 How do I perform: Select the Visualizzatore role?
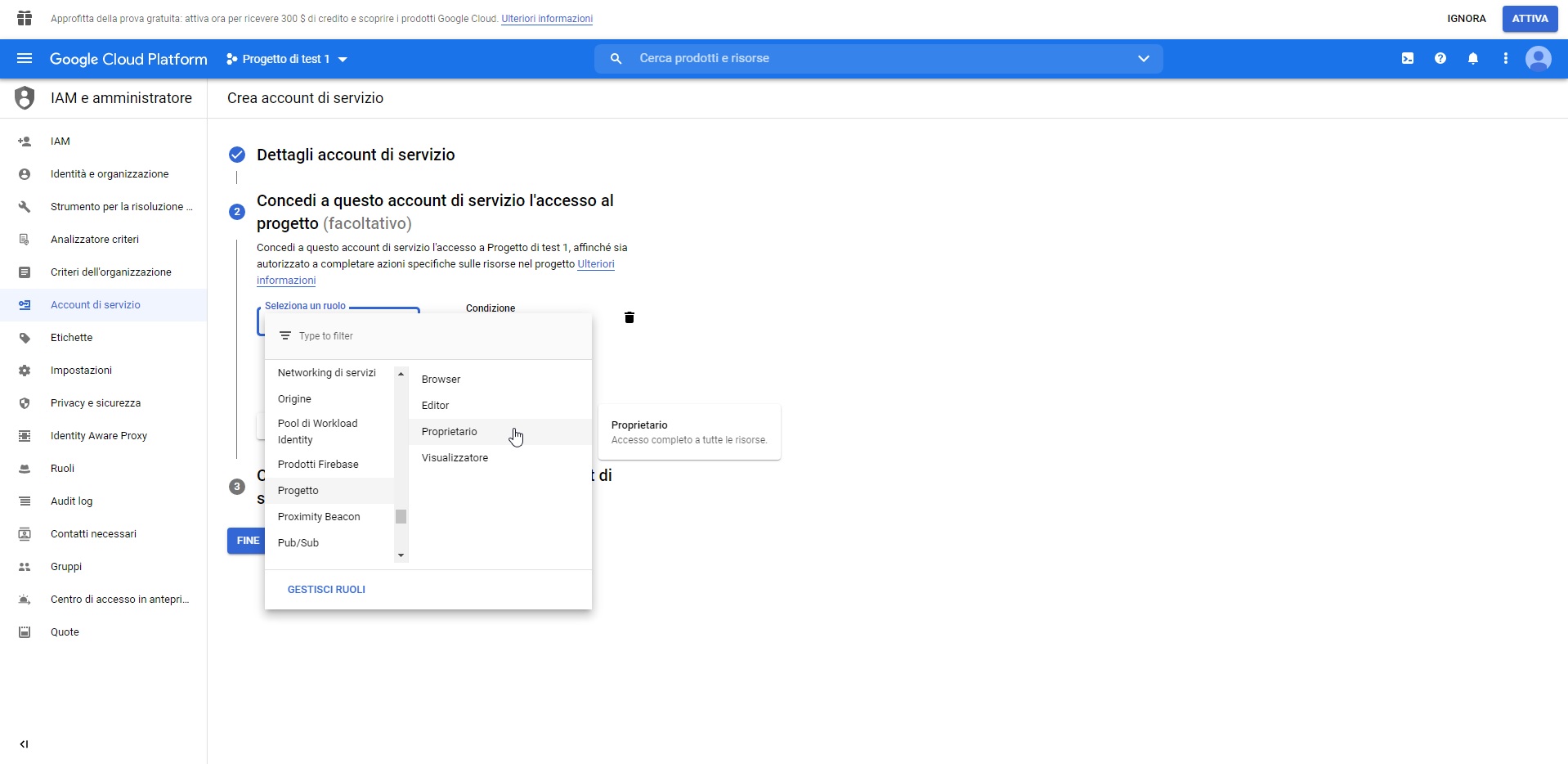pos(500,458)
